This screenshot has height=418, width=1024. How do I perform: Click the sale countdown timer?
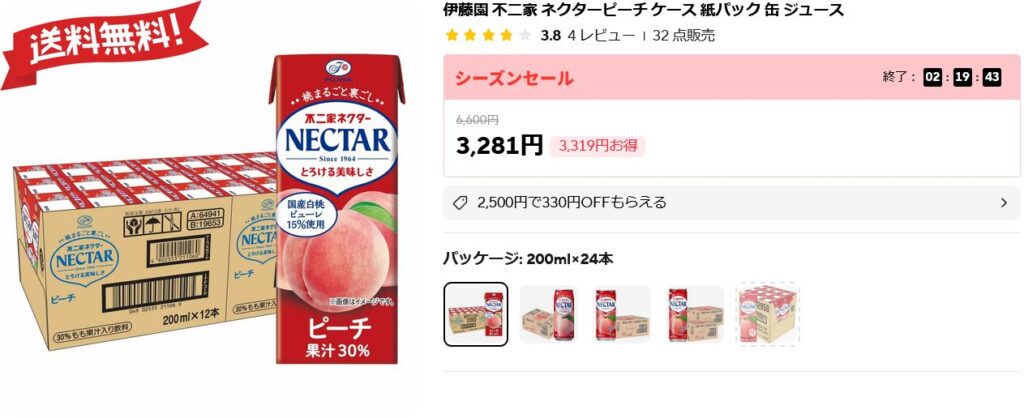tap(962, 78)
